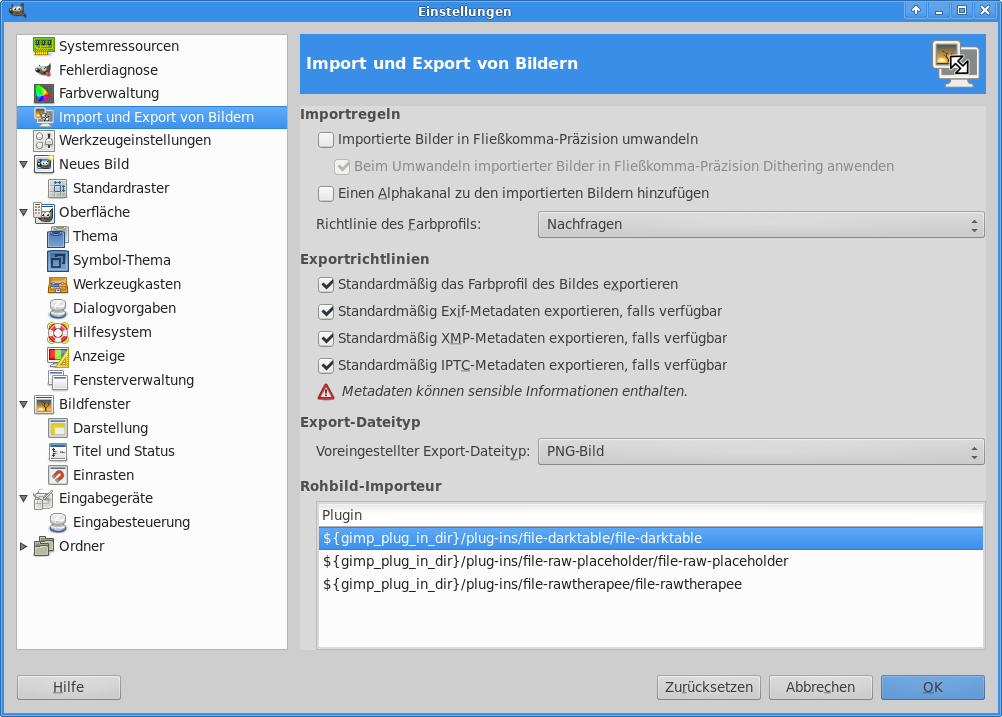Open the Fensterverwaltung settings page
Screen dimensions: 1002x717
point(133,380)
